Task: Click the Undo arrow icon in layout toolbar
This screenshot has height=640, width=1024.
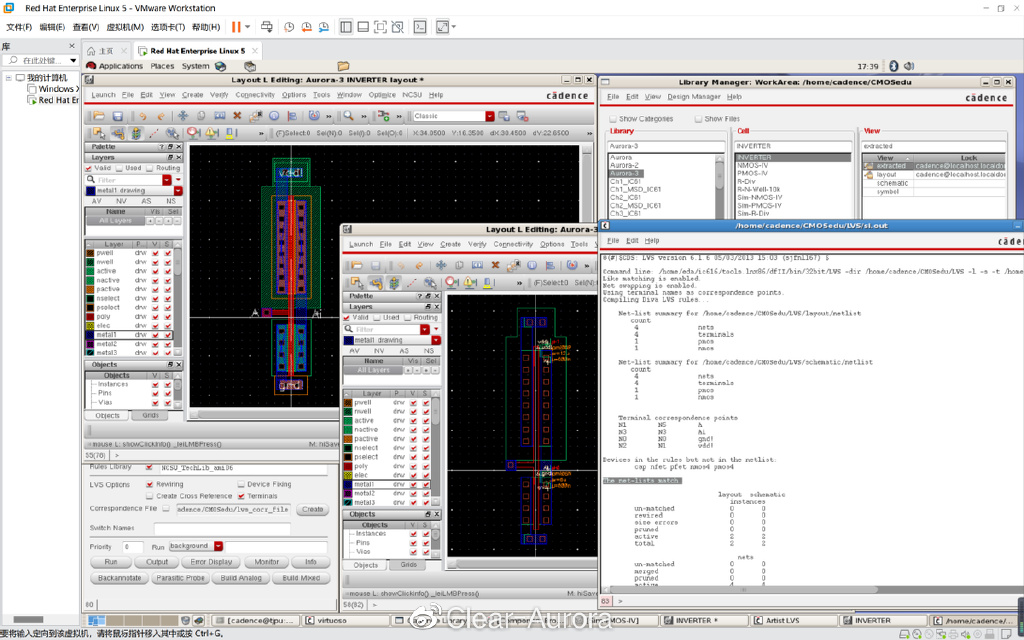Action: (x=143, y=116)
